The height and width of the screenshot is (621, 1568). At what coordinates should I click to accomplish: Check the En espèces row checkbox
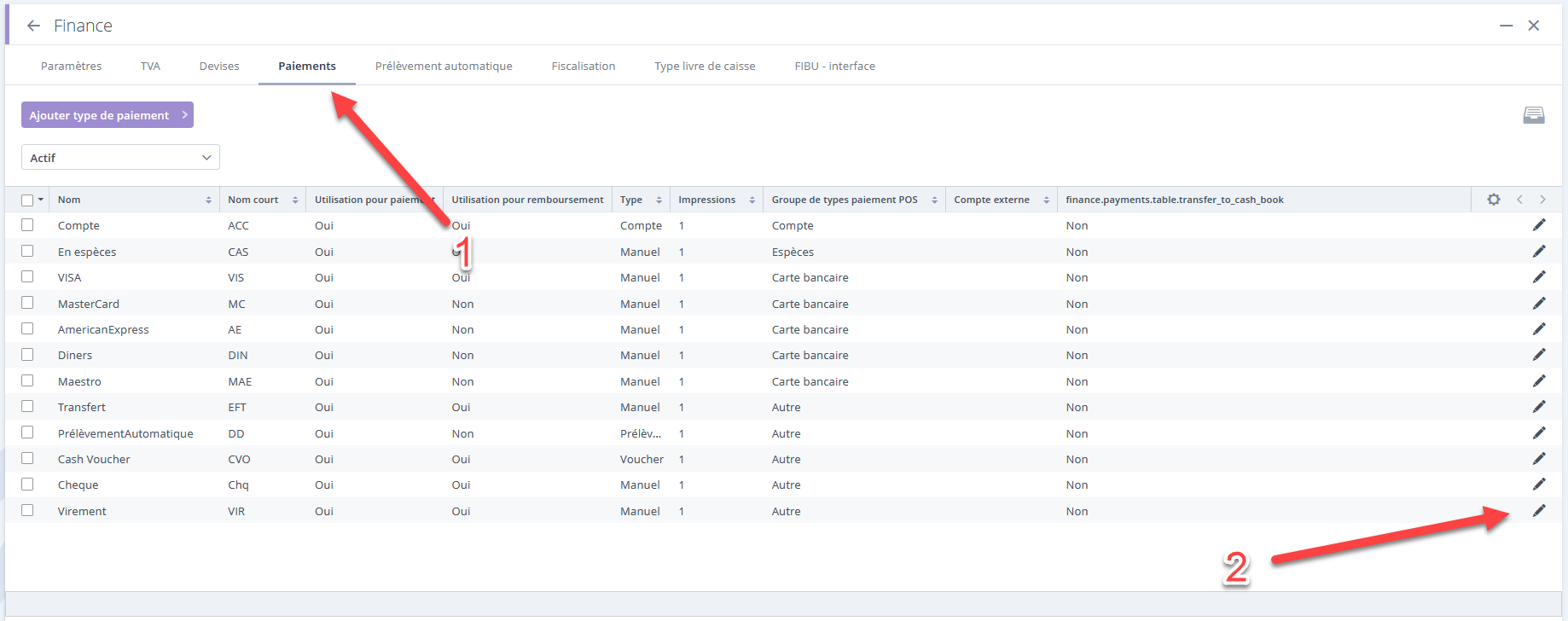coord(27,251)
